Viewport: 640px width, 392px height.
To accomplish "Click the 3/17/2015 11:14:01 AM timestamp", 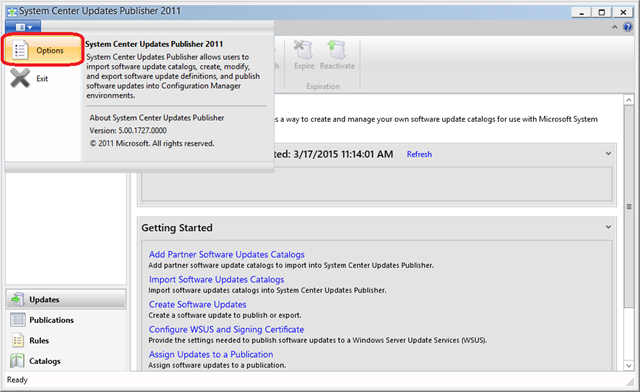I will click(x=343, y=154).
